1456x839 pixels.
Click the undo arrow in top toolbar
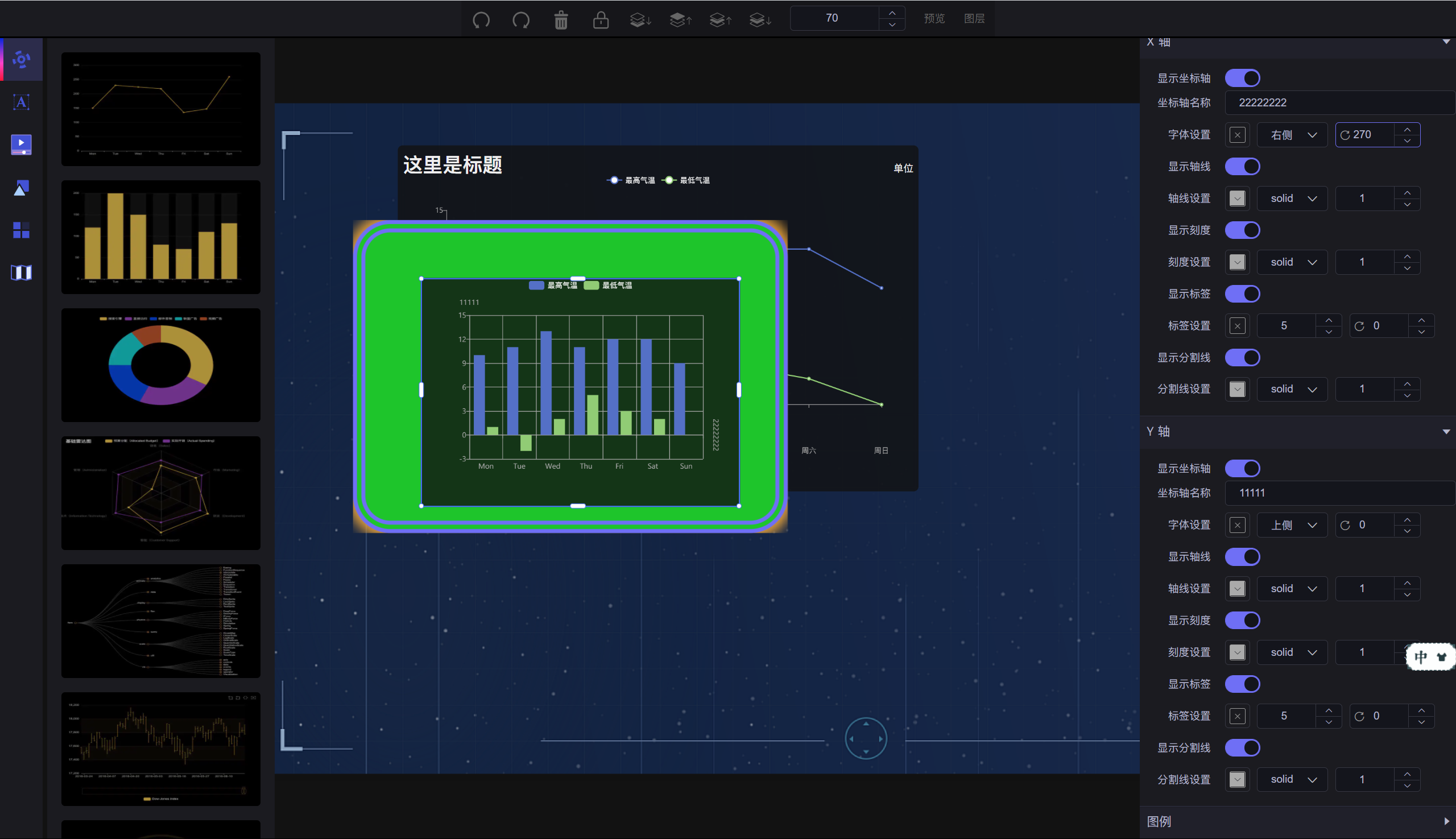(481, 20)
